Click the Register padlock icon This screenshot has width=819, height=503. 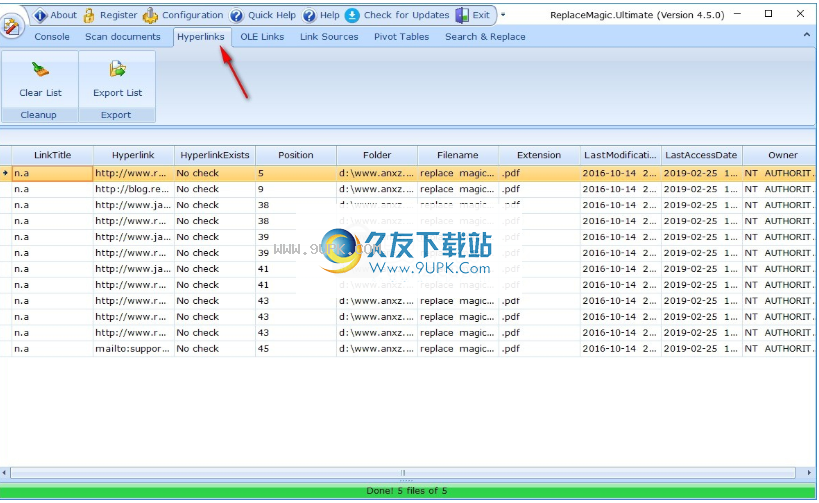89,15
